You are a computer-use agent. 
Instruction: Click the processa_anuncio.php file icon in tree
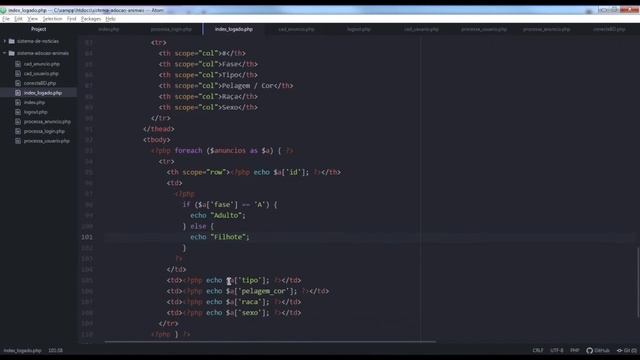[18, 122]
